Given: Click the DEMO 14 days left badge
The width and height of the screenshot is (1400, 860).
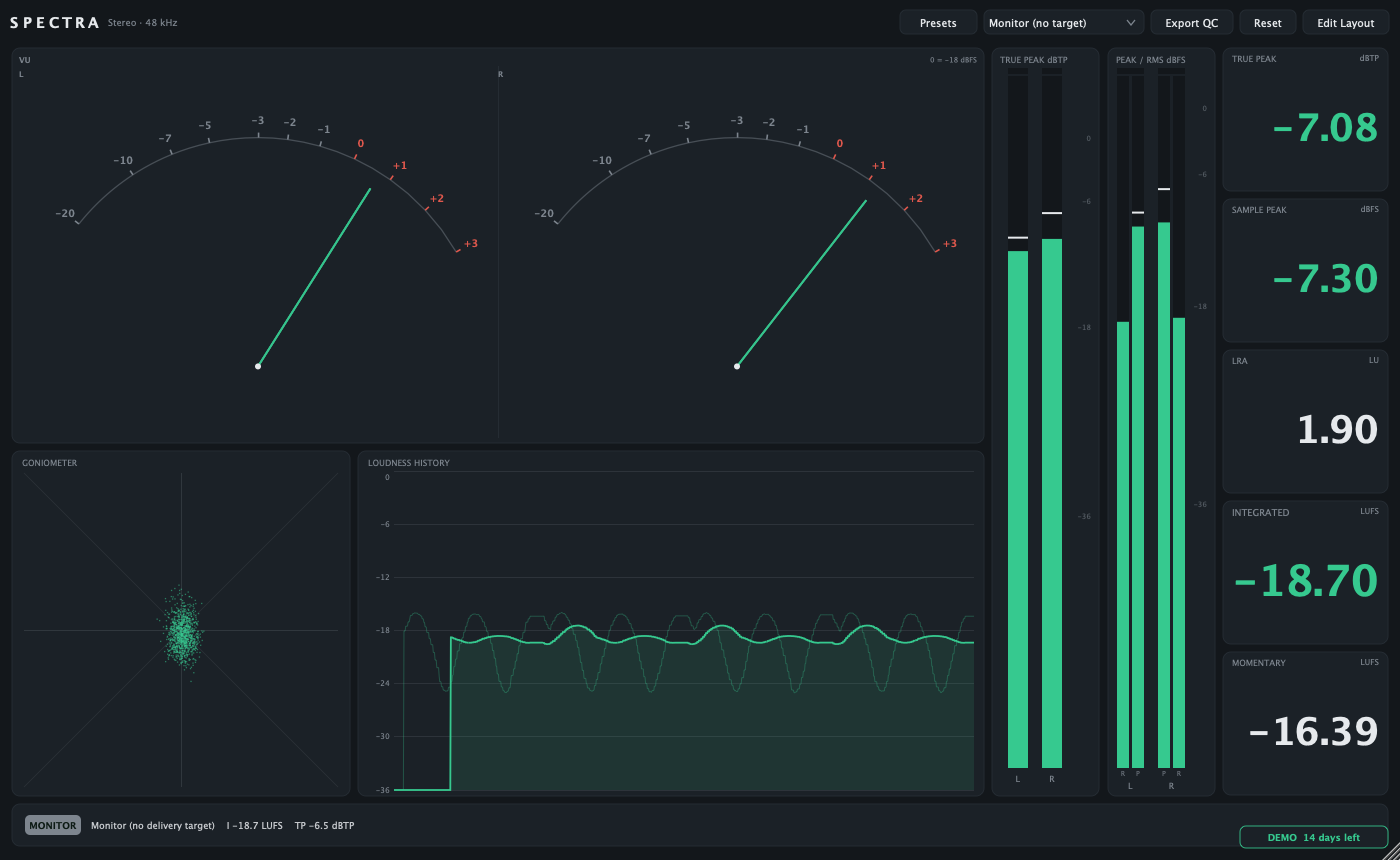Looking at the screenshot, I should (1314, 837).
